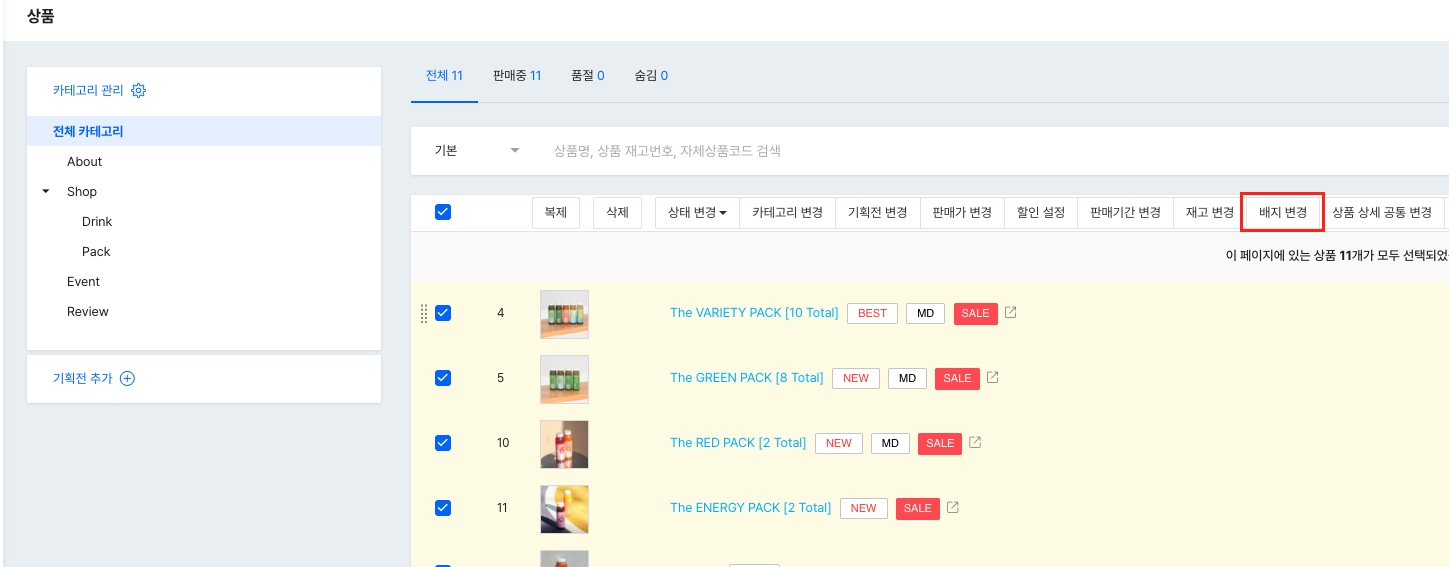Image resolution: width=1449 pixels, height=567 pixels.
Task: Click The VARIETY PACK product thumbnail
Action: point(564,314)
